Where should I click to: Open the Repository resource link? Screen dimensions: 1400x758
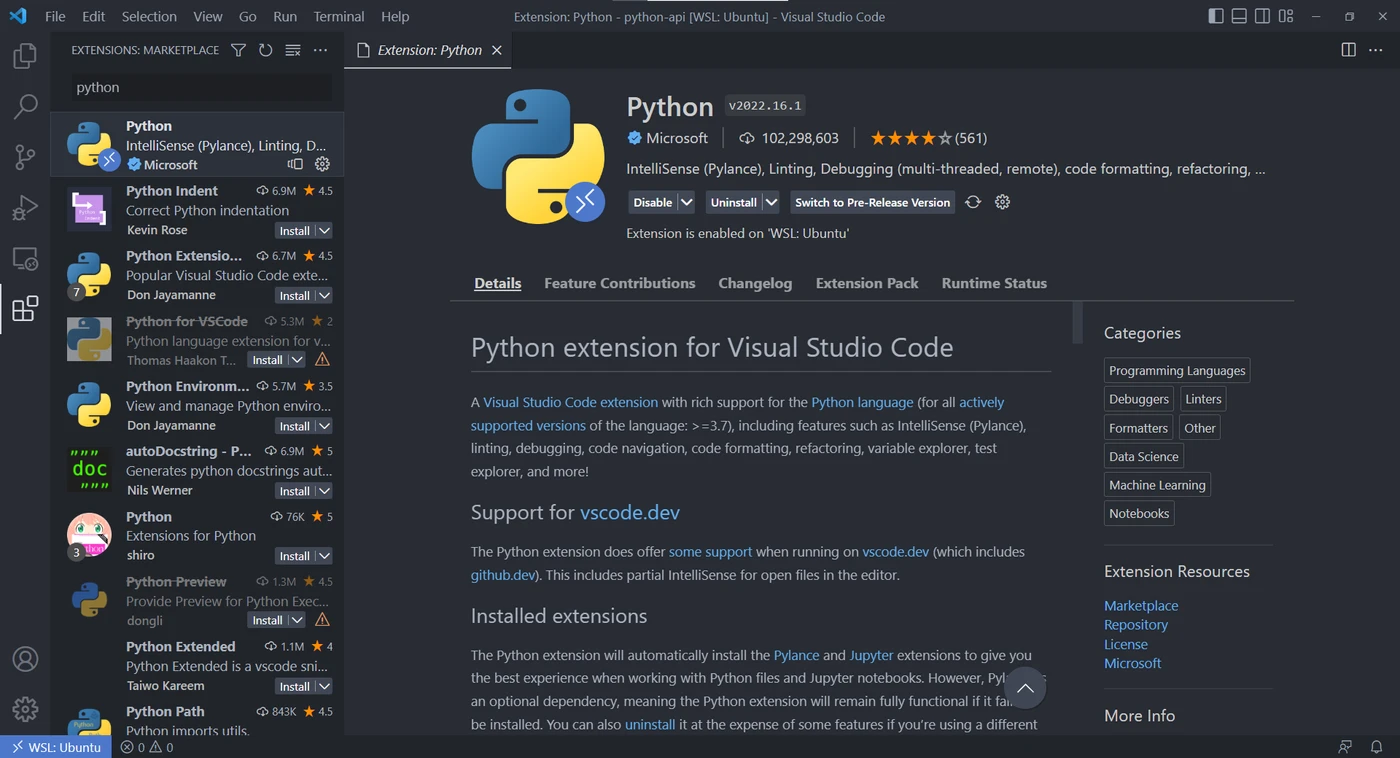[1136, 624]
